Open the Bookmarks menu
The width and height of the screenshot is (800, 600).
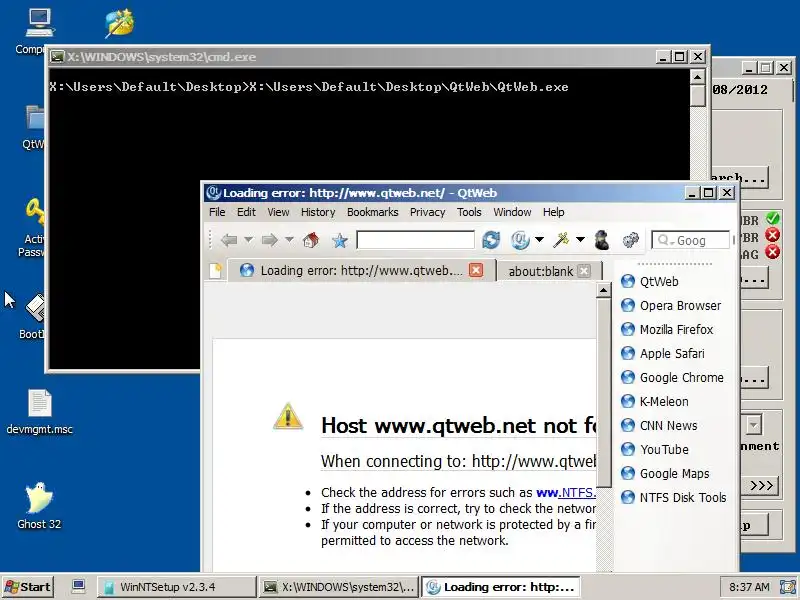point(372,212)
